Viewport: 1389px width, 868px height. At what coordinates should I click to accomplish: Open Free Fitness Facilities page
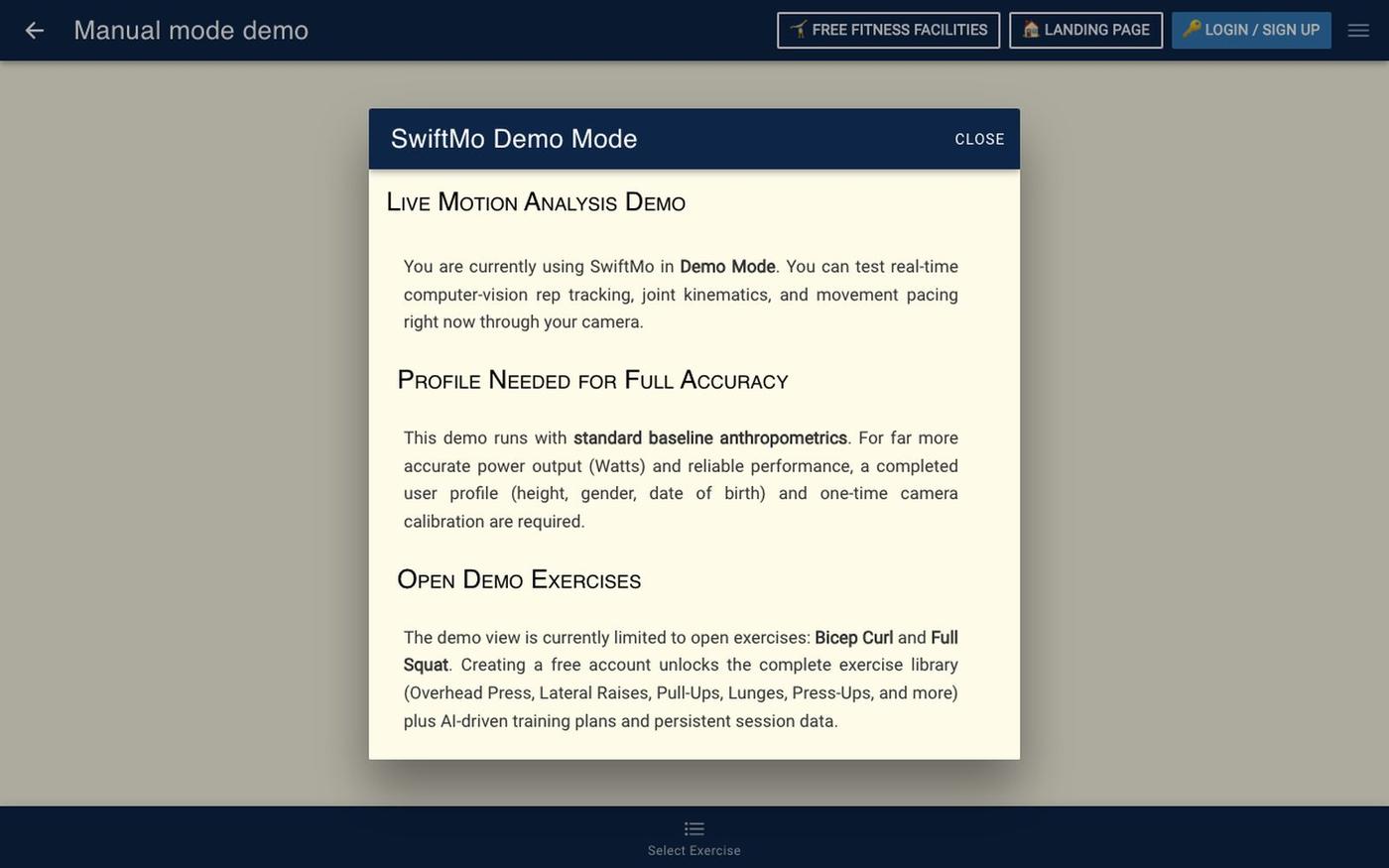tap(888, 30)
